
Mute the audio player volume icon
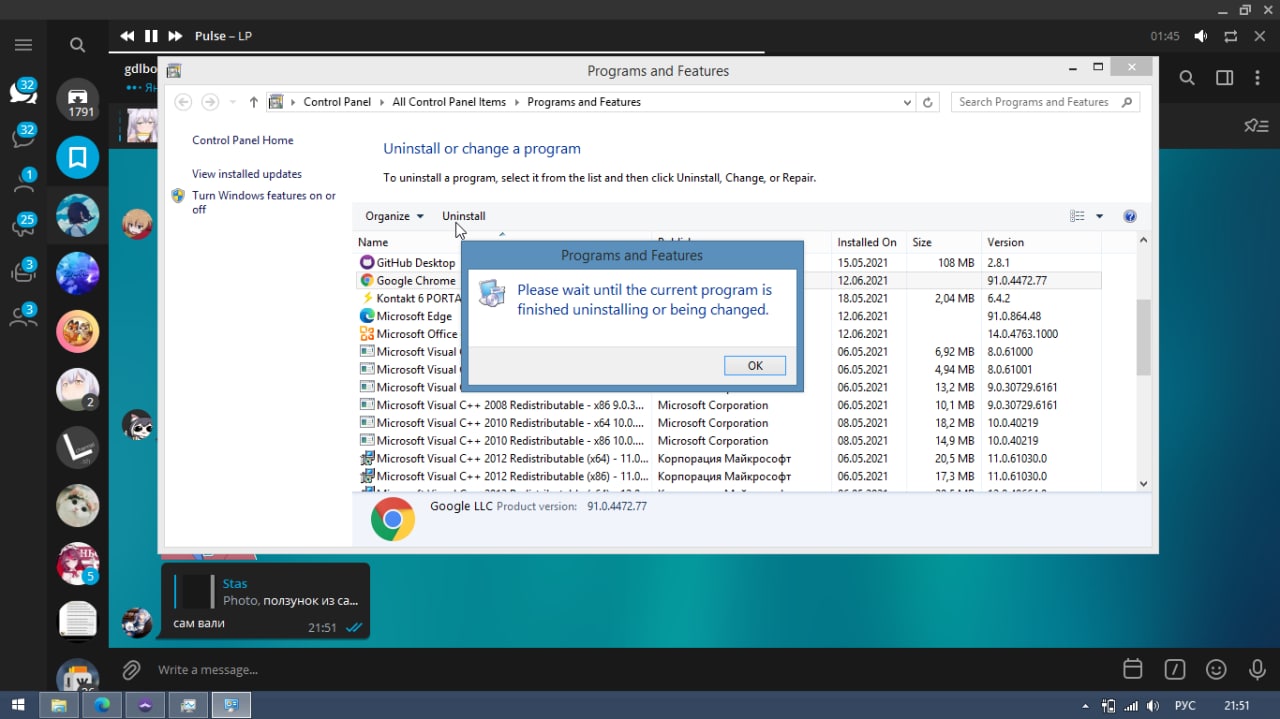[x=1201, y=36]
